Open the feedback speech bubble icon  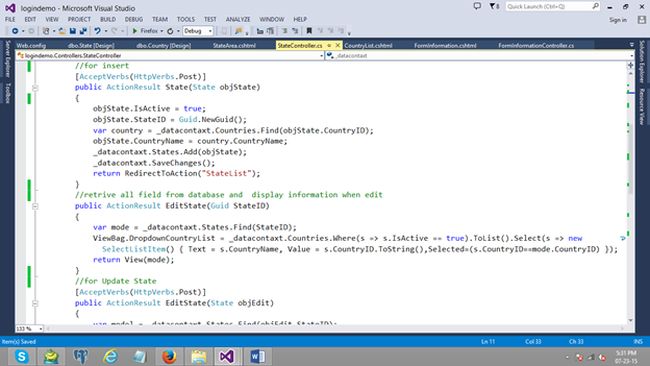point(477,6)
